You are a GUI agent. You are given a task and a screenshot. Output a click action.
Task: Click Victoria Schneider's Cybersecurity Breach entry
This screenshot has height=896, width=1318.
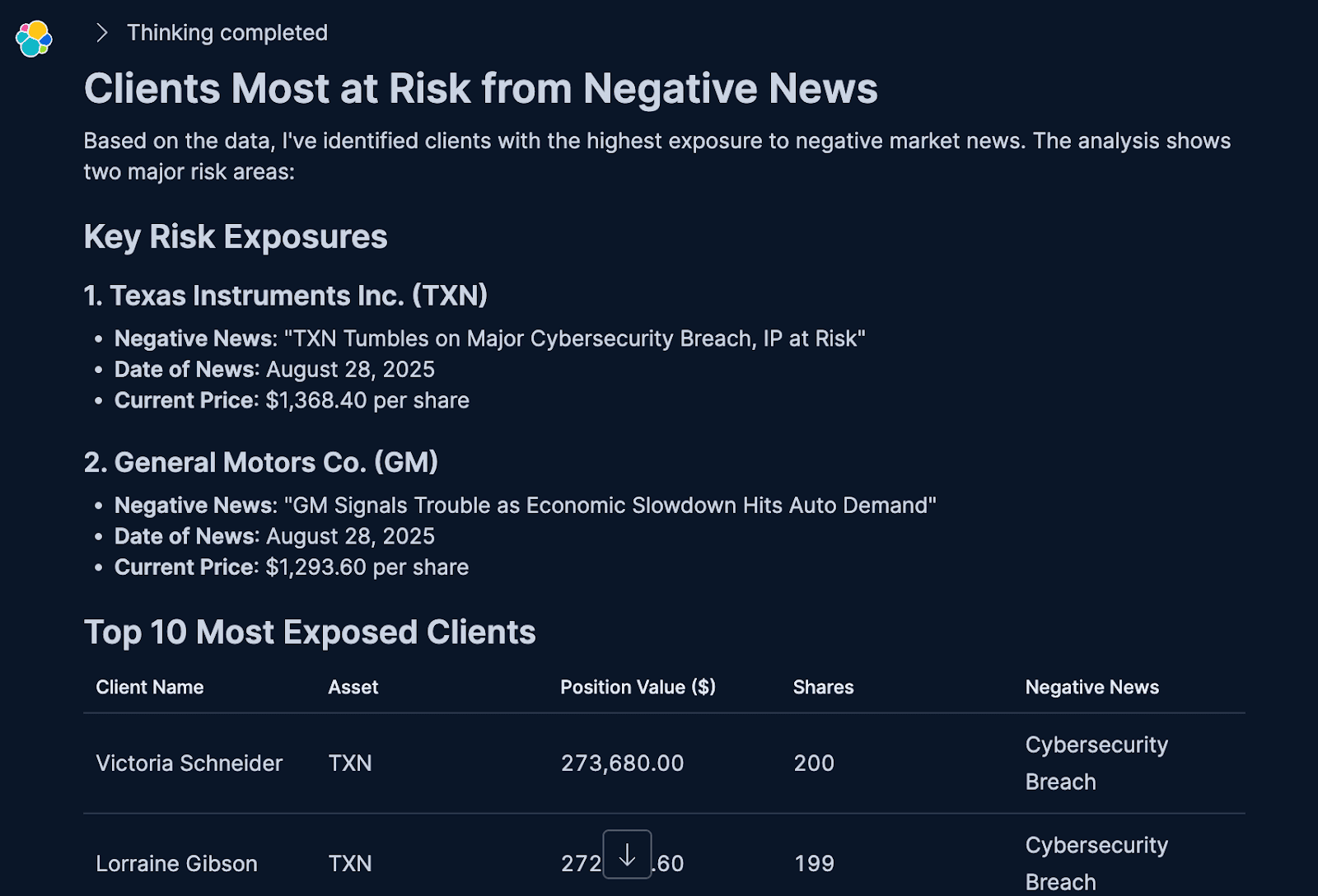[1096, 763]
